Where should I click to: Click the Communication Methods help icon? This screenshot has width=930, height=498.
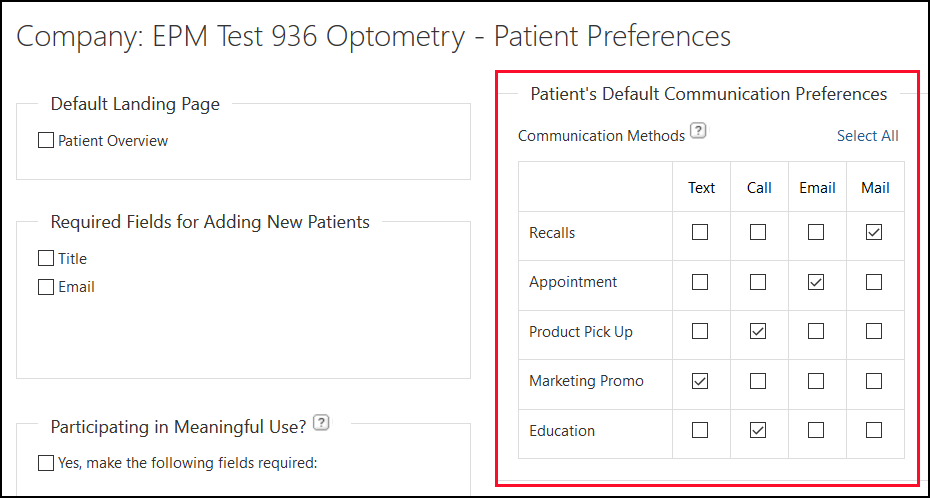click(x=699, y=131)
